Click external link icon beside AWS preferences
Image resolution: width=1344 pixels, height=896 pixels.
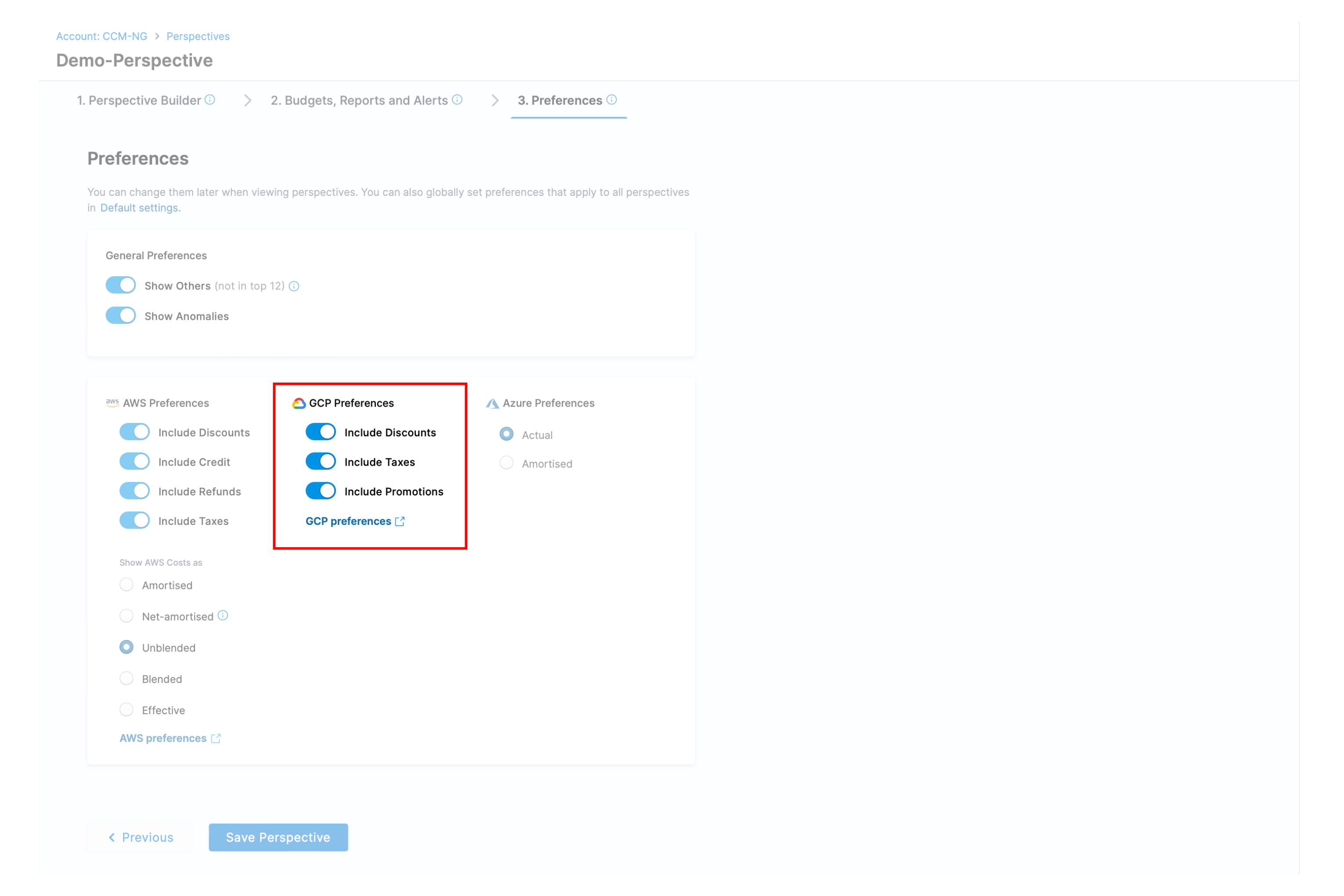215,738
